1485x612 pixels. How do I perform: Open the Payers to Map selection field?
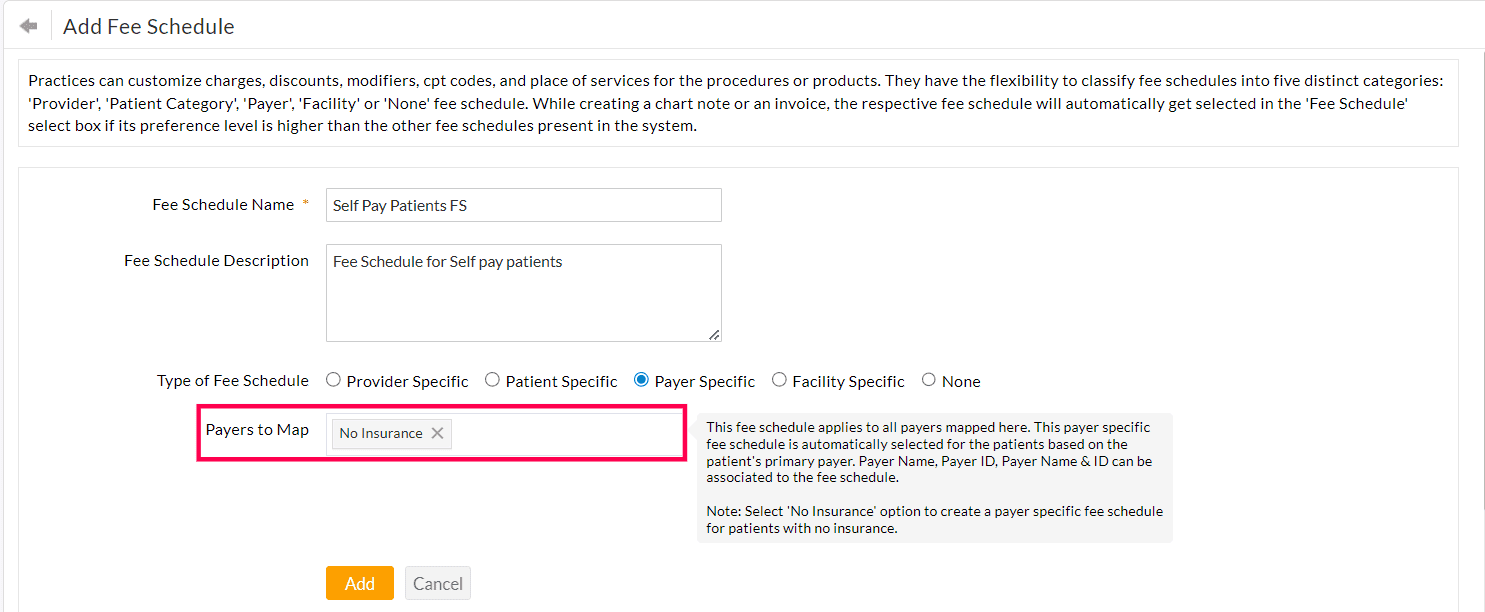pyautogui.click(x=565, y=434)
